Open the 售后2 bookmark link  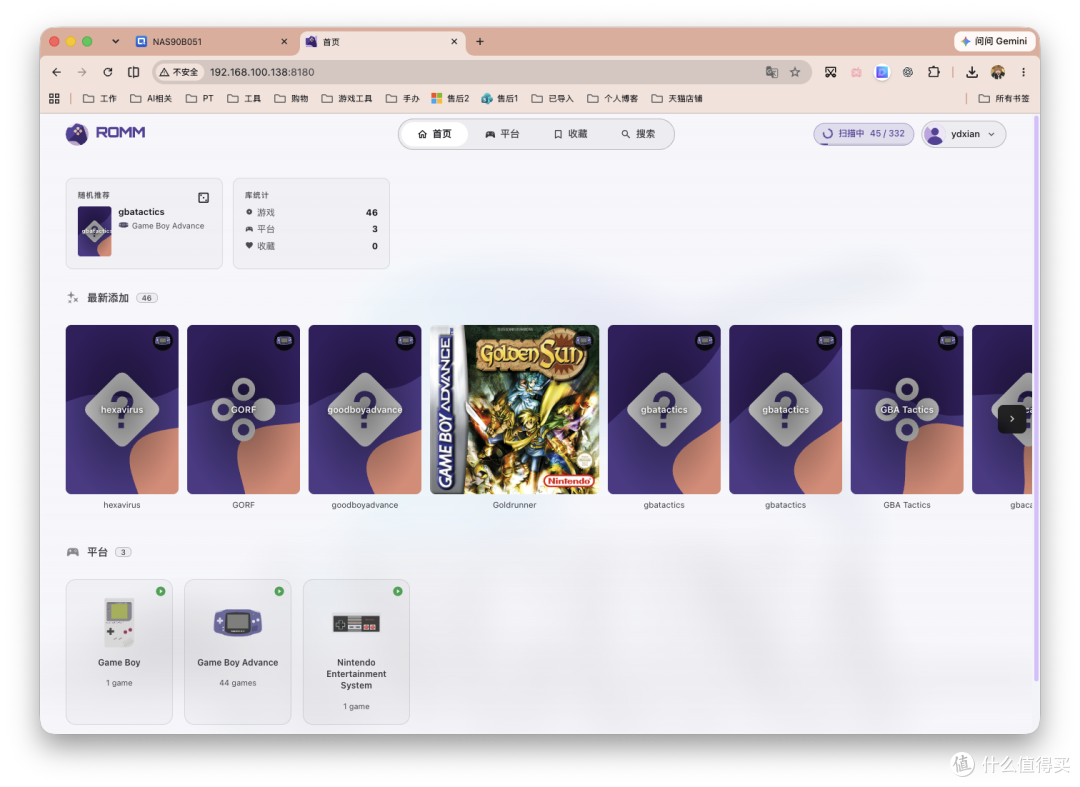coord(450,98)
